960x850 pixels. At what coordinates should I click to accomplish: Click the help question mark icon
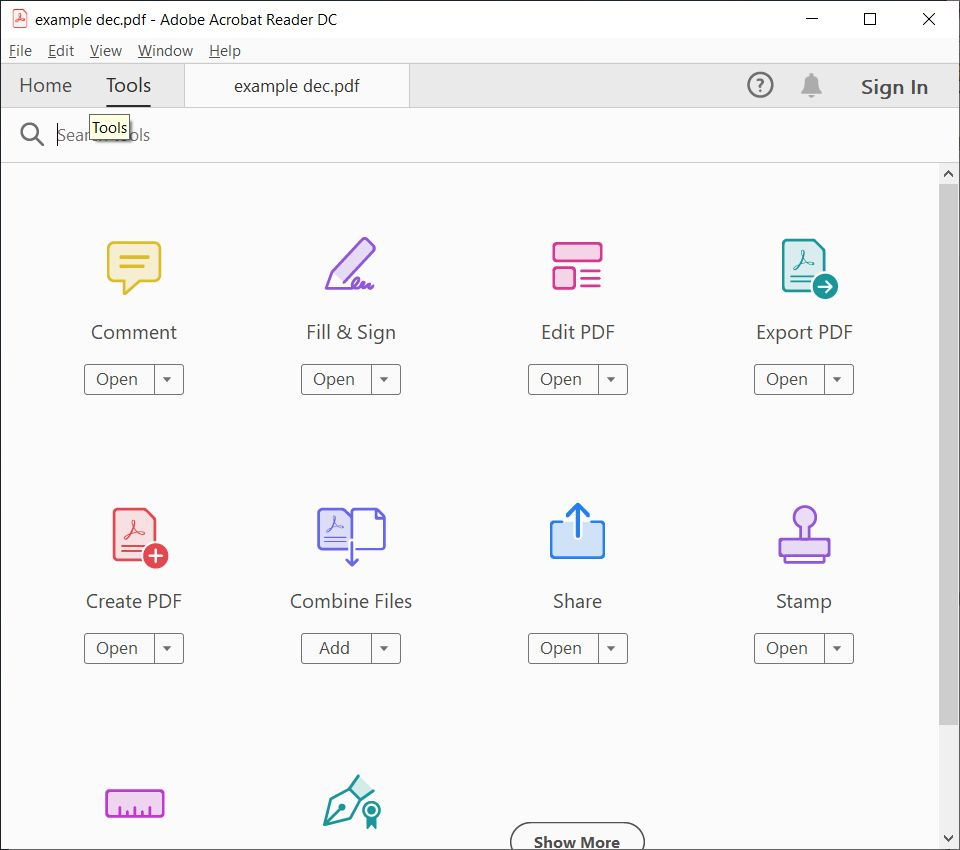point(760,86)
